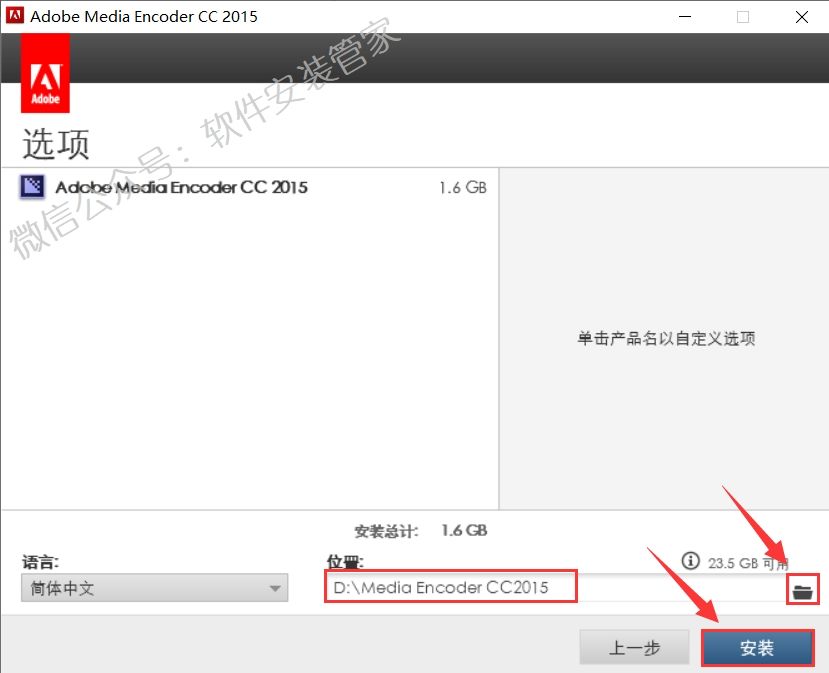
Task: Minimize the installer window
Action: 684,17
